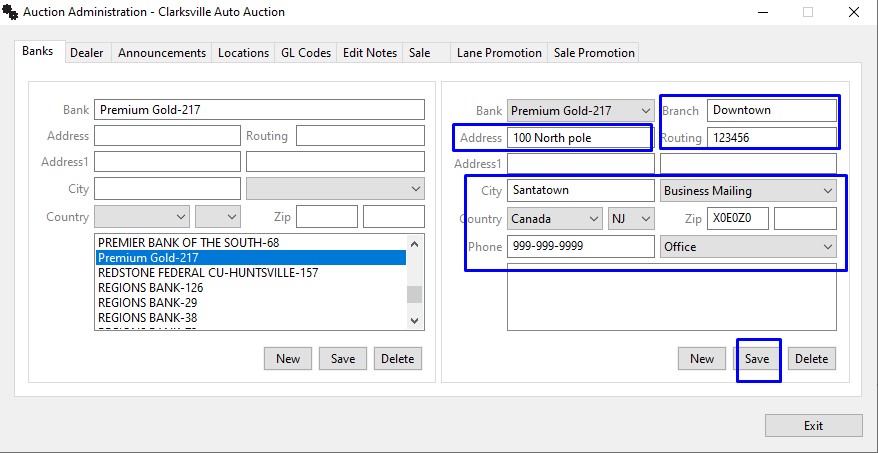
Task: Select the GL Codes tab
Action: point(305,53)
